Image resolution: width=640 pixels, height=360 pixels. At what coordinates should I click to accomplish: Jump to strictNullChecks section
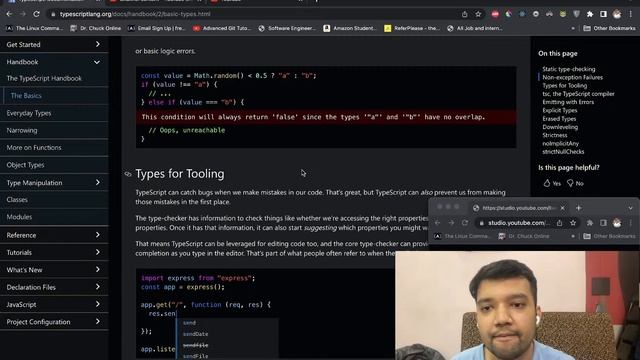tap(563, 151)
